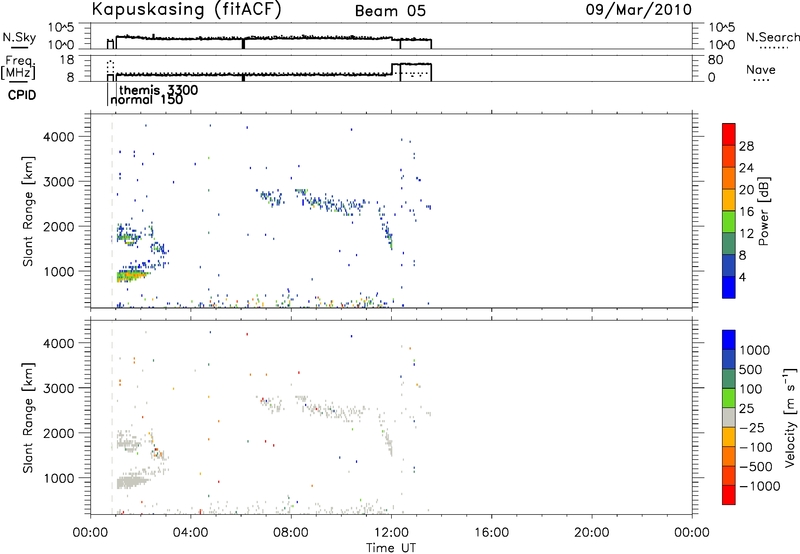Click the "16" value on the Power colorbar
800x554 pixels.
pyautogui.click(x=746, y=211)
